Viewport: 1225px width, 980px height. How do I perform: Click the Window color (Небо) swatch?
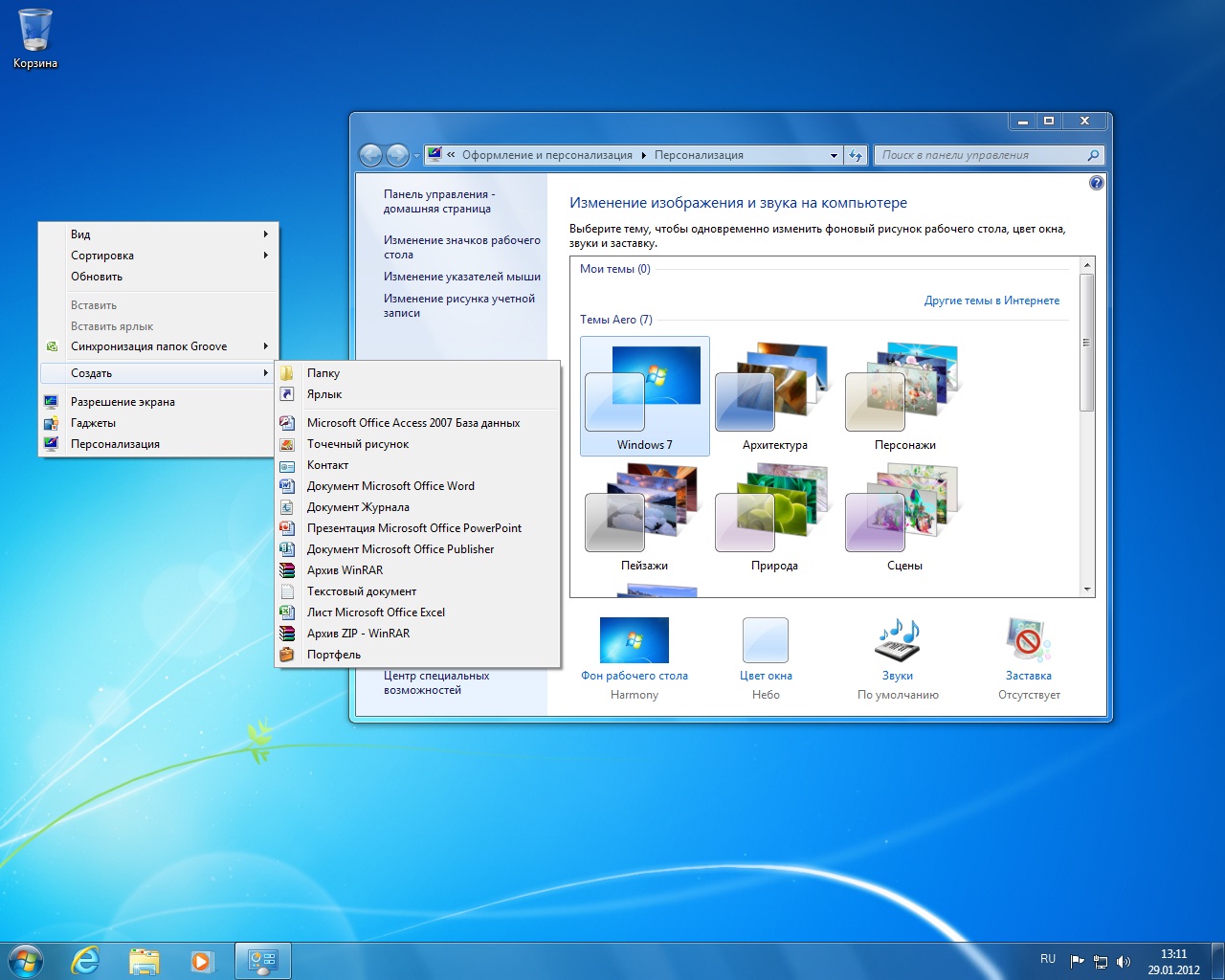[766, 640]
